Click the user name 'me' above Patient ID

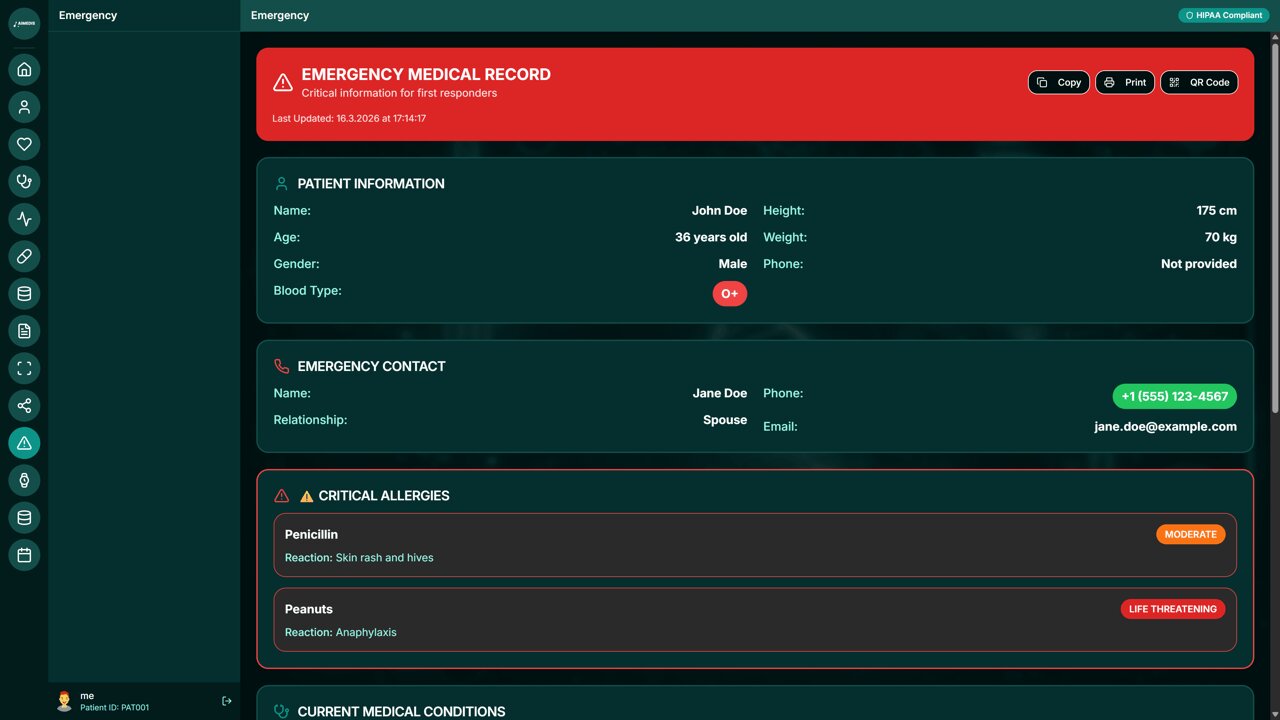pos(87,696)
